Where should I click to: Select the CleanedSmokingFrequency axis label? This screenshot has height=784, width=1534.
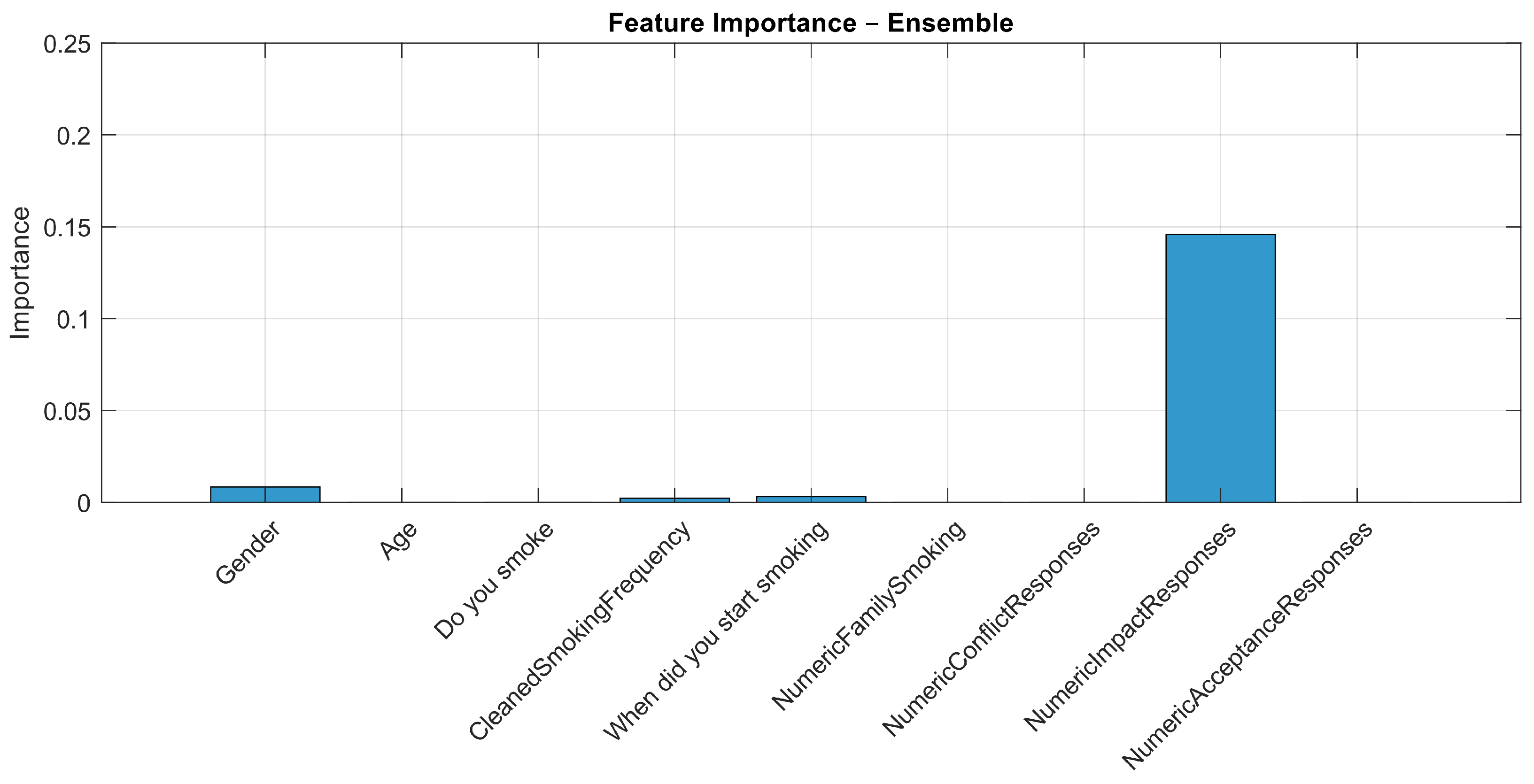click(580, 631)
